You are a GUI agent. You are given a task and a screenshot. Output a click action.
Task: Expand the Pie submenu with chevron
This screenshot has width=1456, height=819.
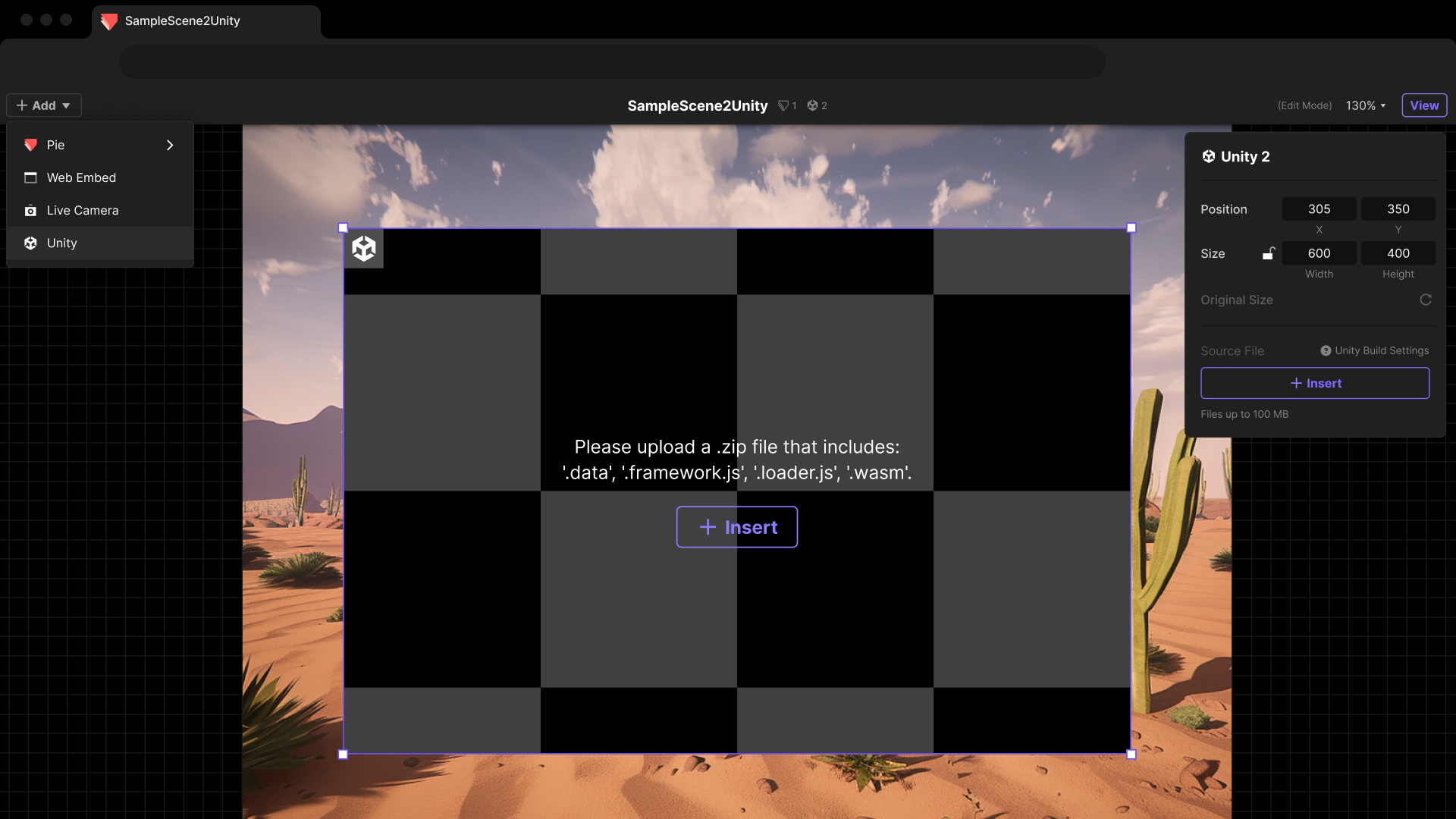tap(169, 145)
